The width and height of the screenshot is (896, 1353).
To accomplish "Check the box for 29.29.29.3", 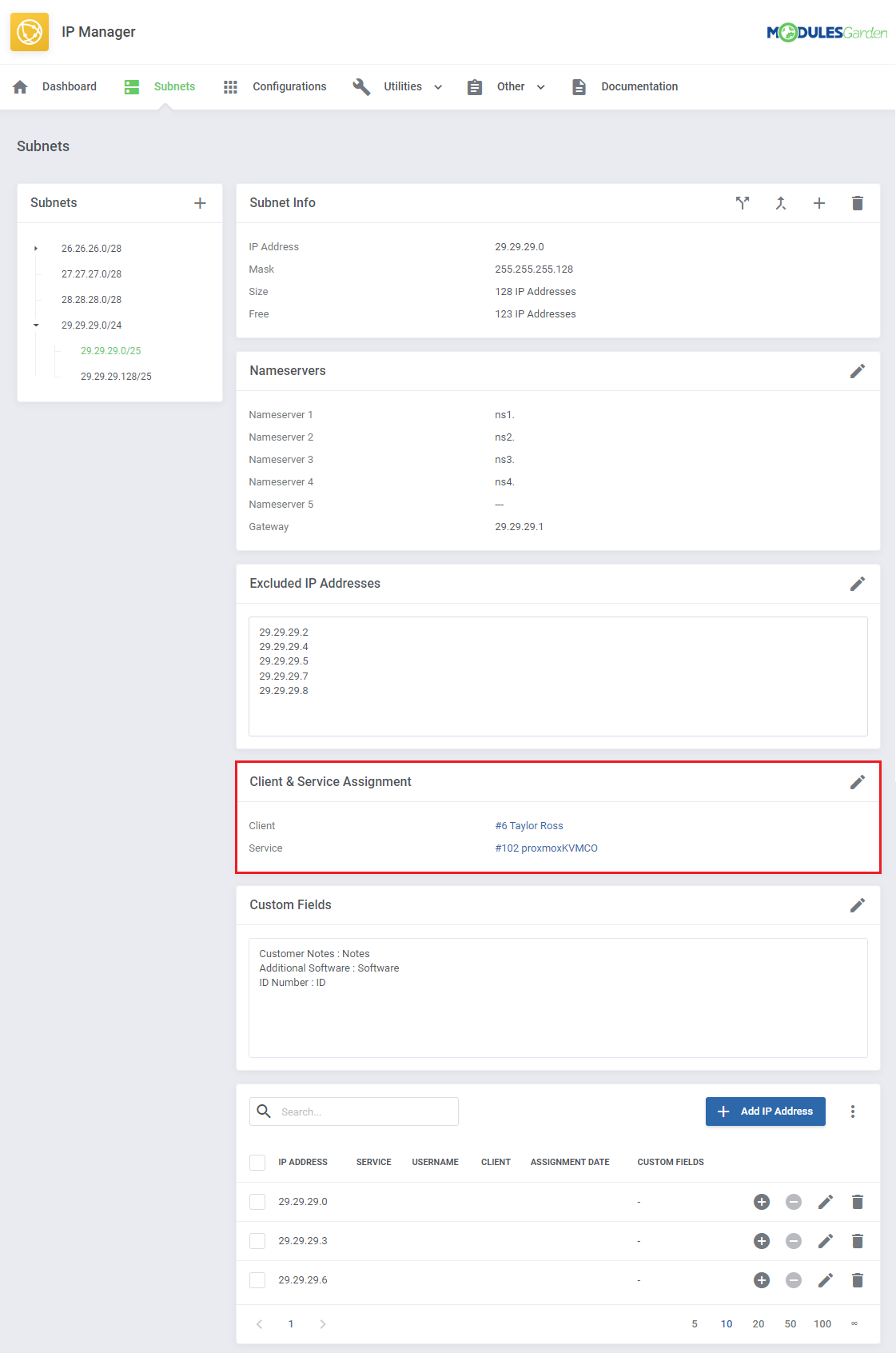I will click(257, 1241).
